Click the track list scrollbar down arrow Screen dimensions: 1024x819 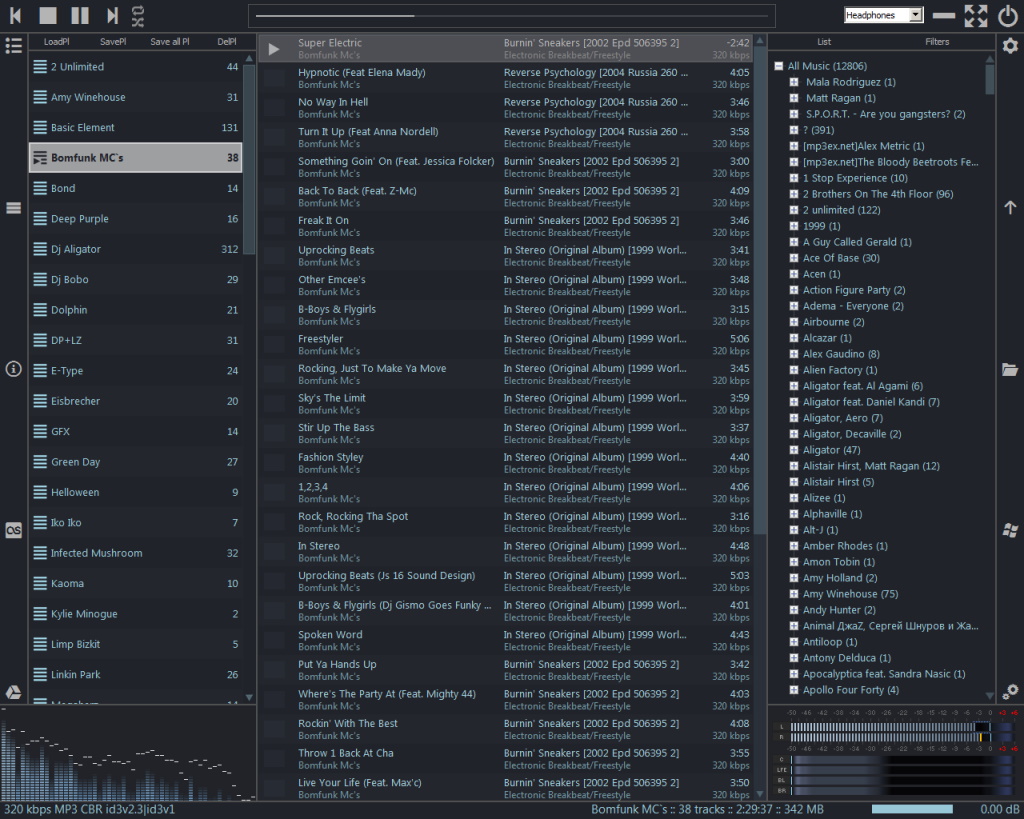pyautogui.click(x=760, y=794)
